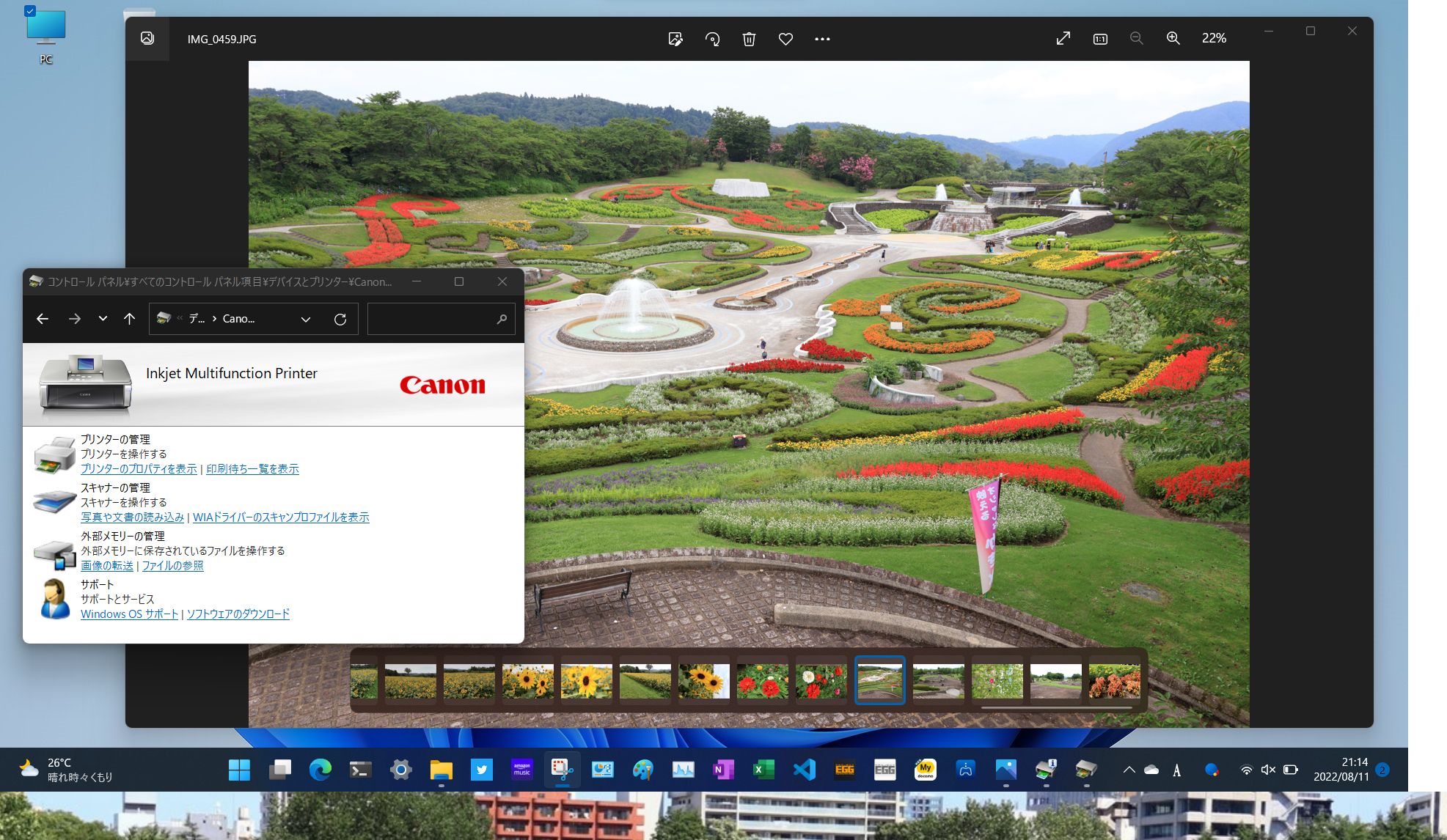Refresh the Canon control panel window
Viewport: 1447px width, 840px height.
pyautogui.click(x=340, y=319)
